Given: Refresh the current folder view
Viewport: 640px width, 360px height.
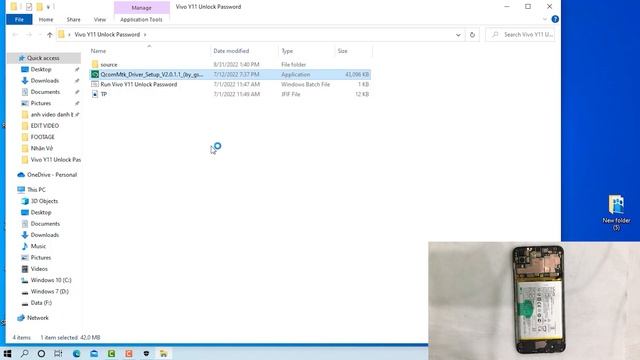Looking at the screenshot, I should [472, 35].
